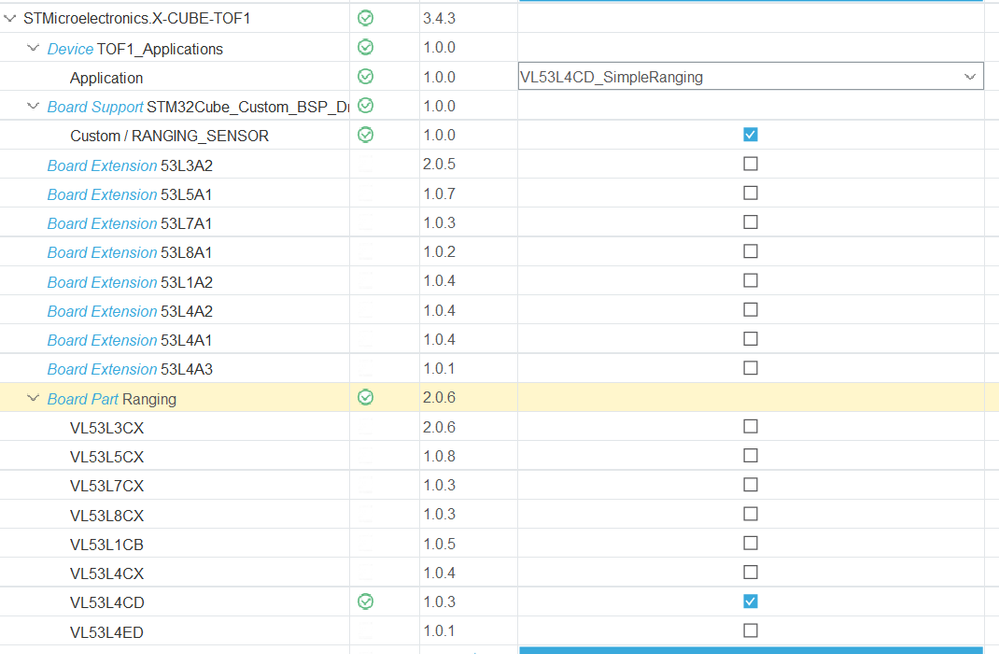Open Board Extension link for 53L7A1

click(102, 224)
